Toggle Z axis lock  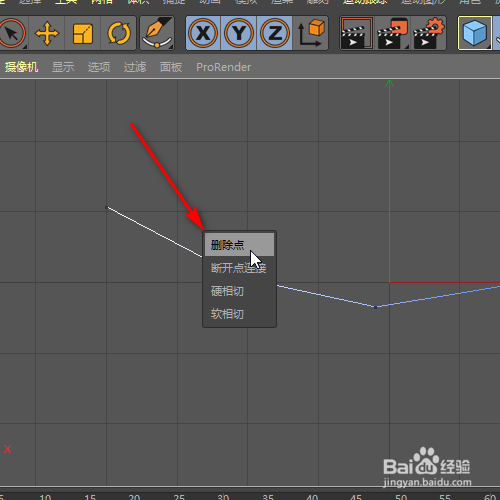coord(275,33)
